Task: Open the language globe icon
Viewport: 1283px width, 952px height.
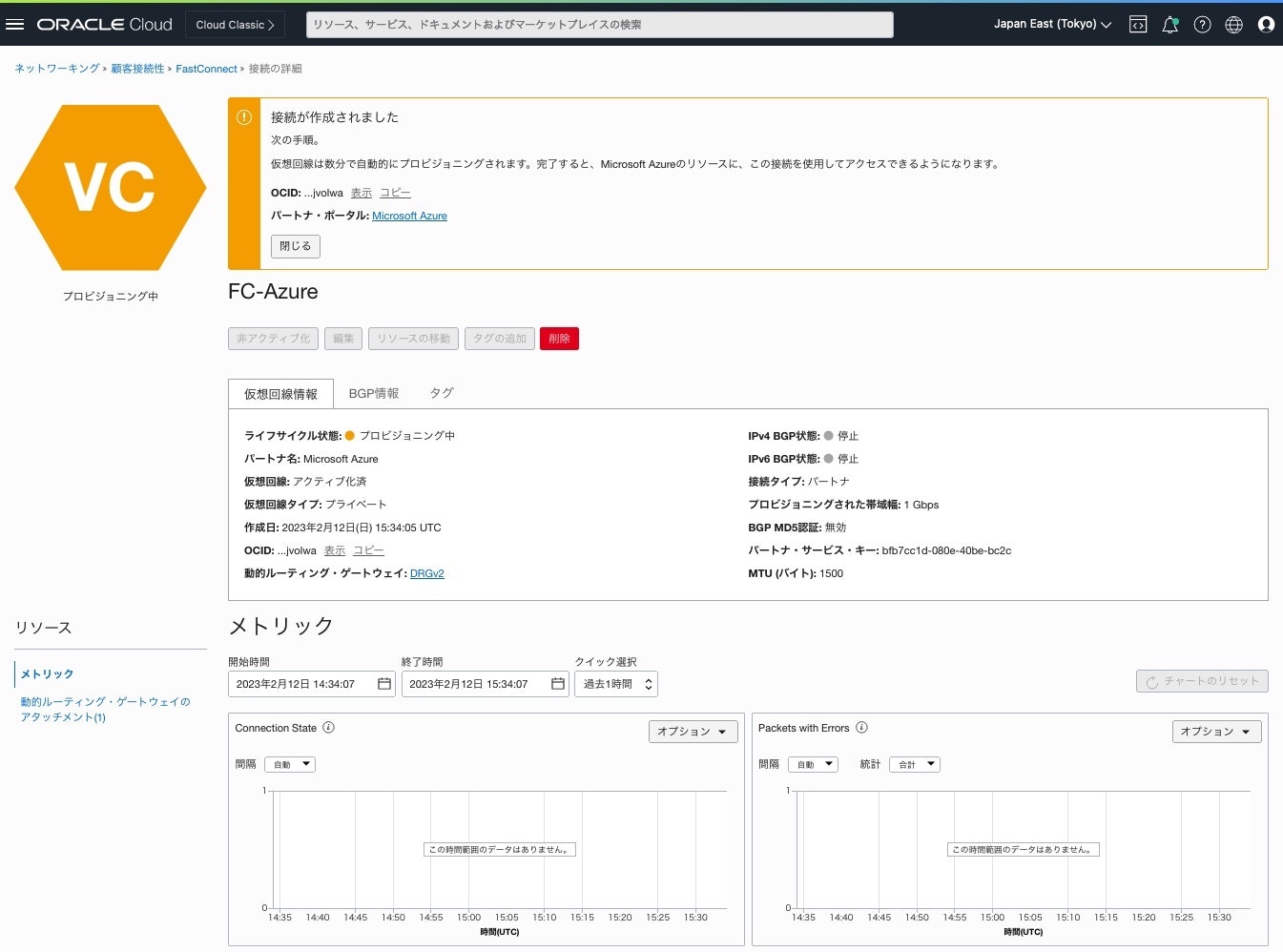Action: pyautogui.click(x=1234, y=25)
